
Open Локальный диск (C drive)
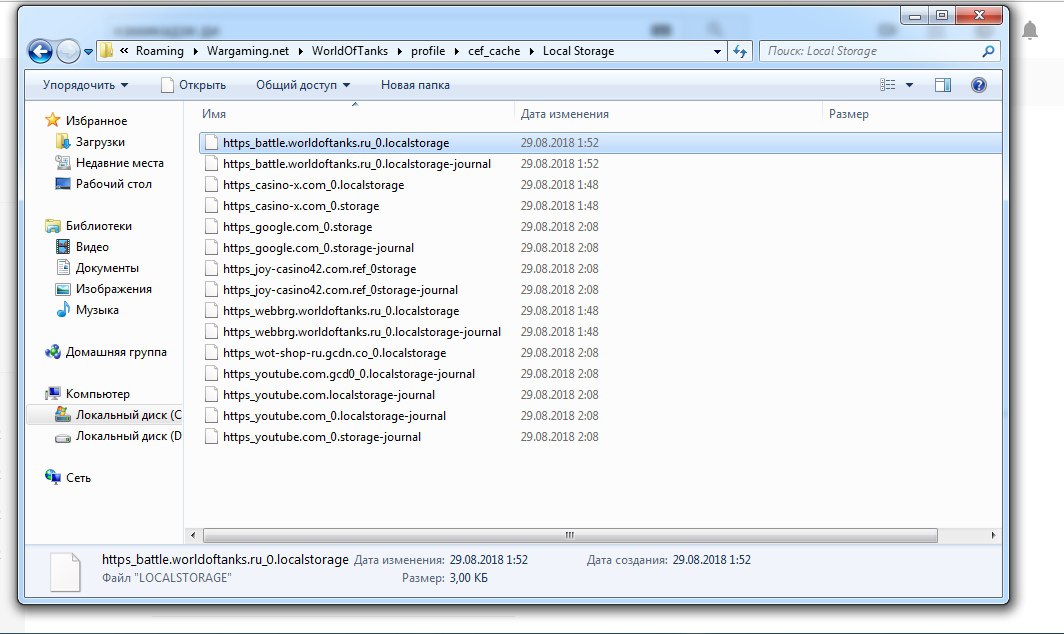tap(128, 415)
